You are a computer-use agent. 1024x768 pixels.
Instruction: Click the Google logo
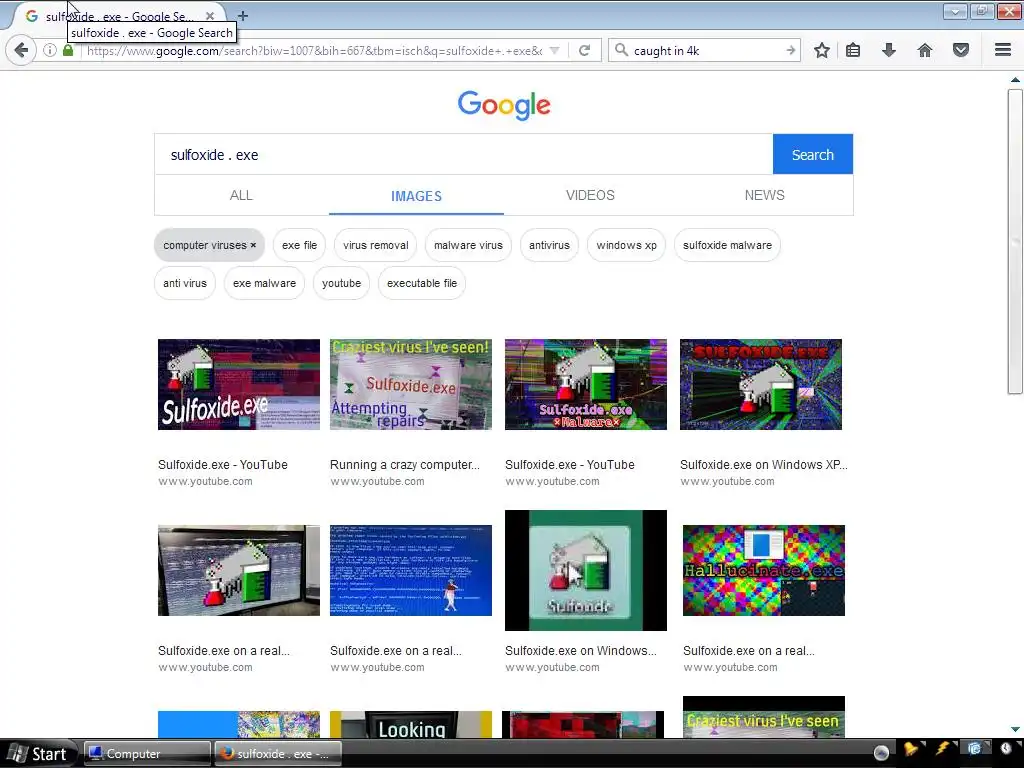pyautogui.click(x=504, y=104)
